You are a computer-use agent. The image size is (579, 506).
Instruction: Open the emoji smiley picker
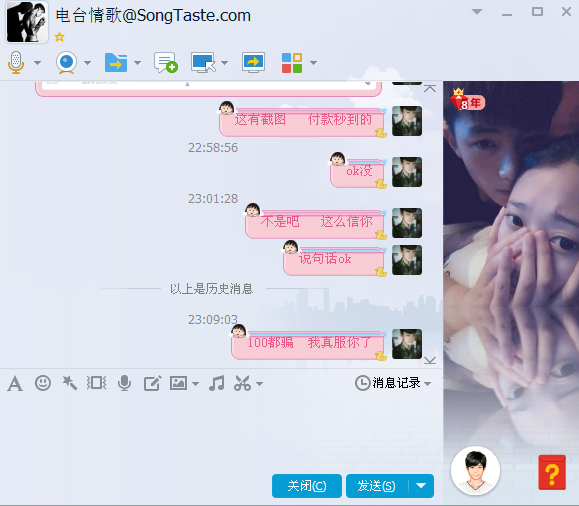tap(43, 383)
